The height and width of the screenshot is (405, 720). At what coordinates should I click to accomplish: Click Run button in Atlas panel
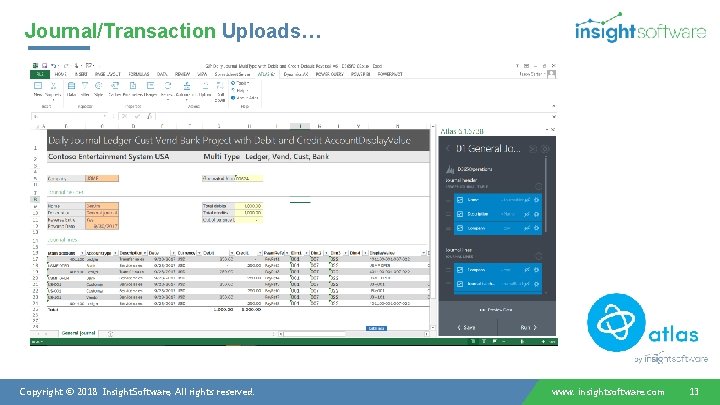527,327
